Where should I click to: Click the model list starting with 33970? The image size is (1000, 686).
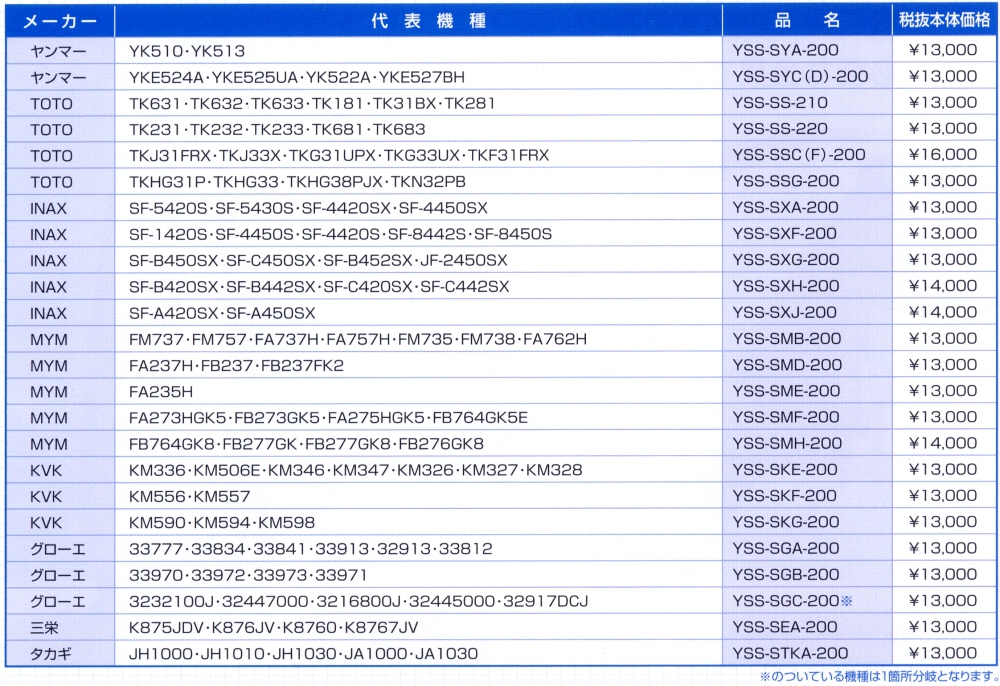click(248, 576)
